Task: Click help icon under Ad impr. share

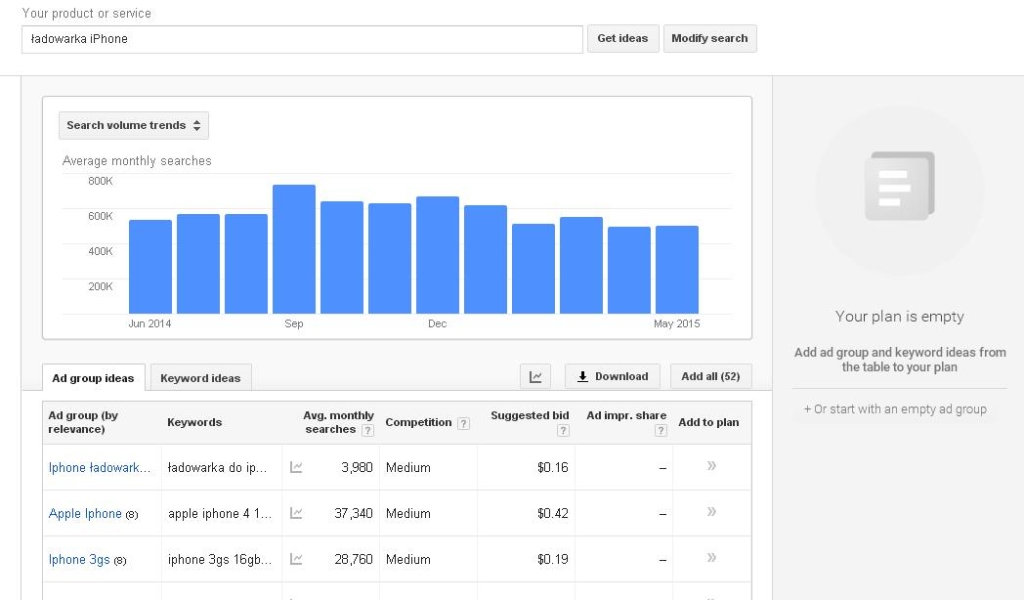Action: (661, 430)
